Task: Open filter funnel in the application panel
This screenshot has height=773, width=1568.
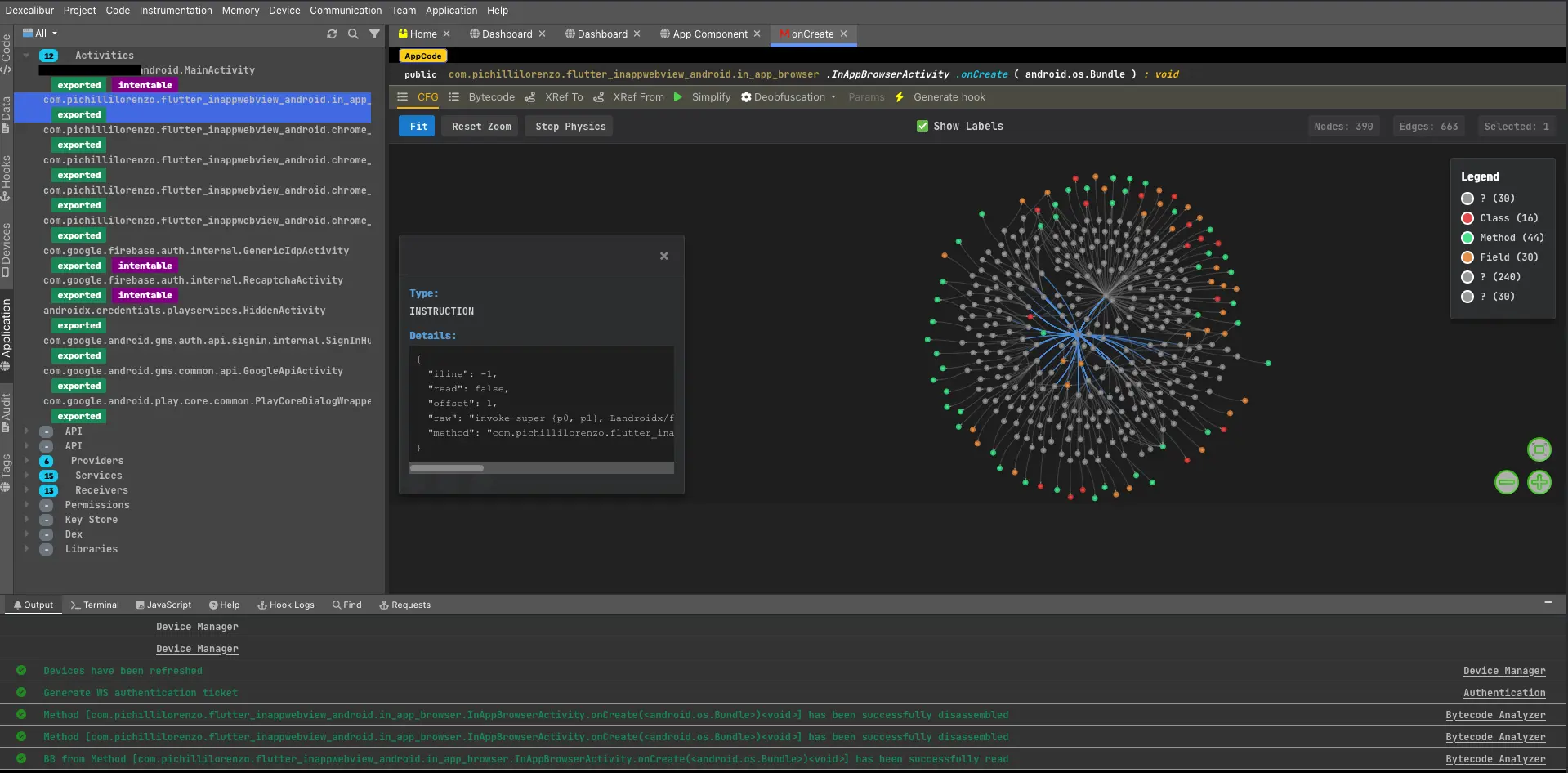Action: pyautogui.click(x=374, y=34)
